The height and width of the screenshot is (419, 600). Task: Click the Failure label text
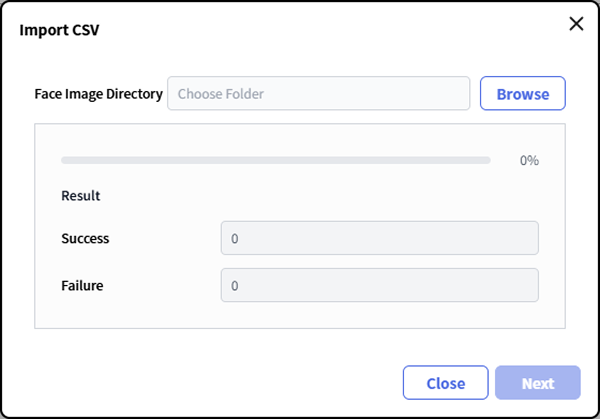coord(82,285)
